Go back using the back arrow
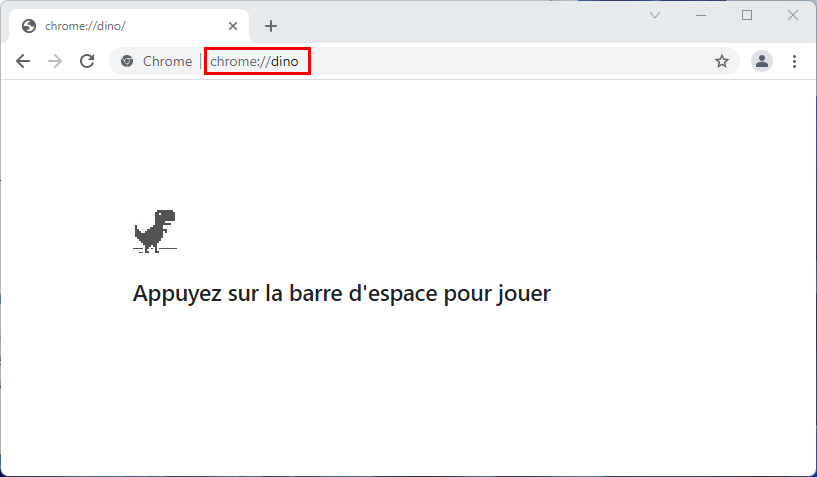817x477 pixels. 23,61
